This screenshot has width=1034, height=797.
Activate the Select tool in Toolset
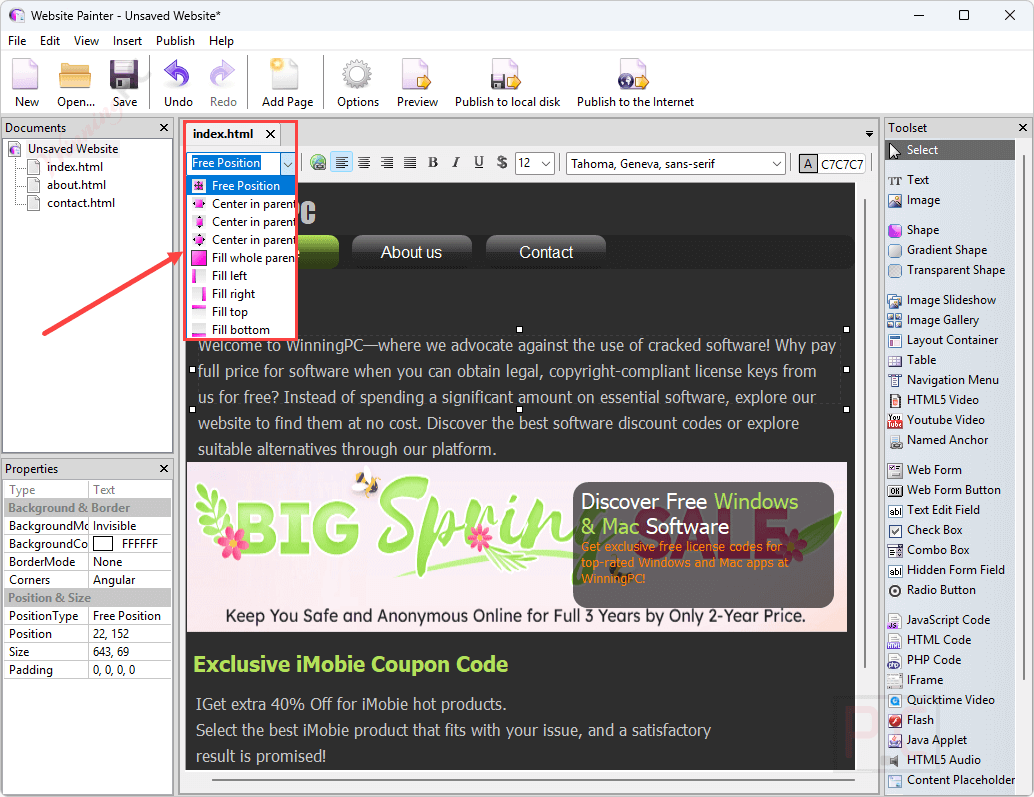950,150
